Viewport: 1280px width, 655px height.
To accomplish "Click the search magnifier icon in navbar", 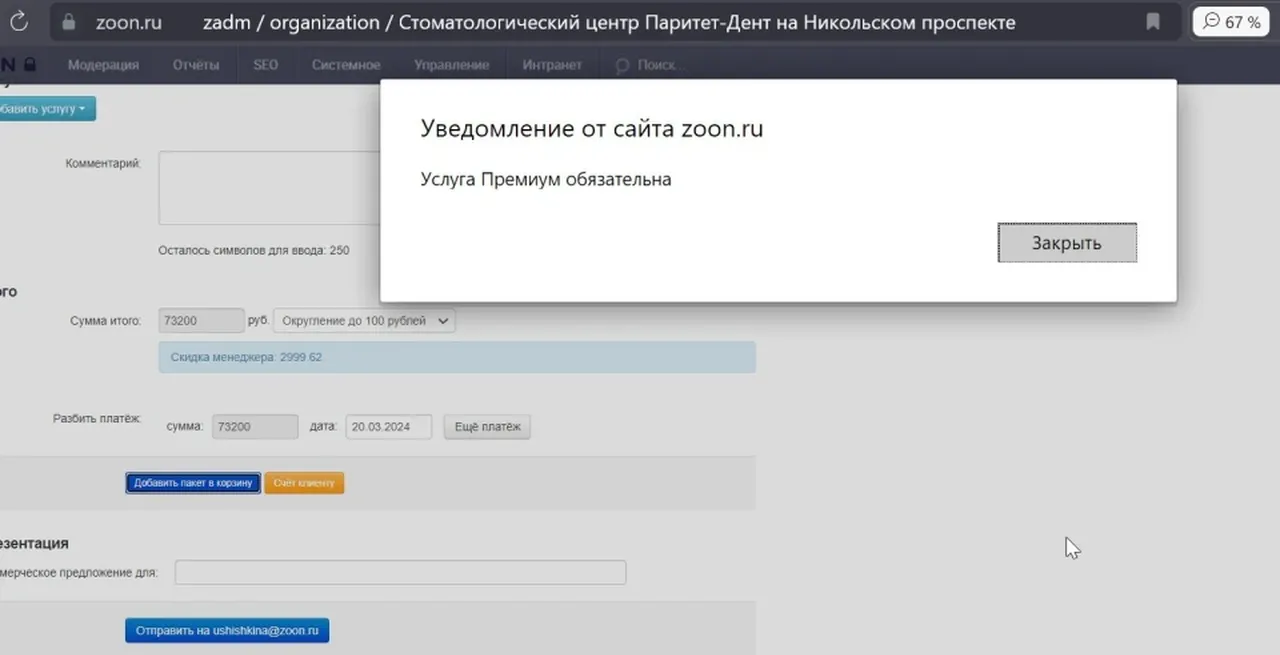I will (622, 66).
